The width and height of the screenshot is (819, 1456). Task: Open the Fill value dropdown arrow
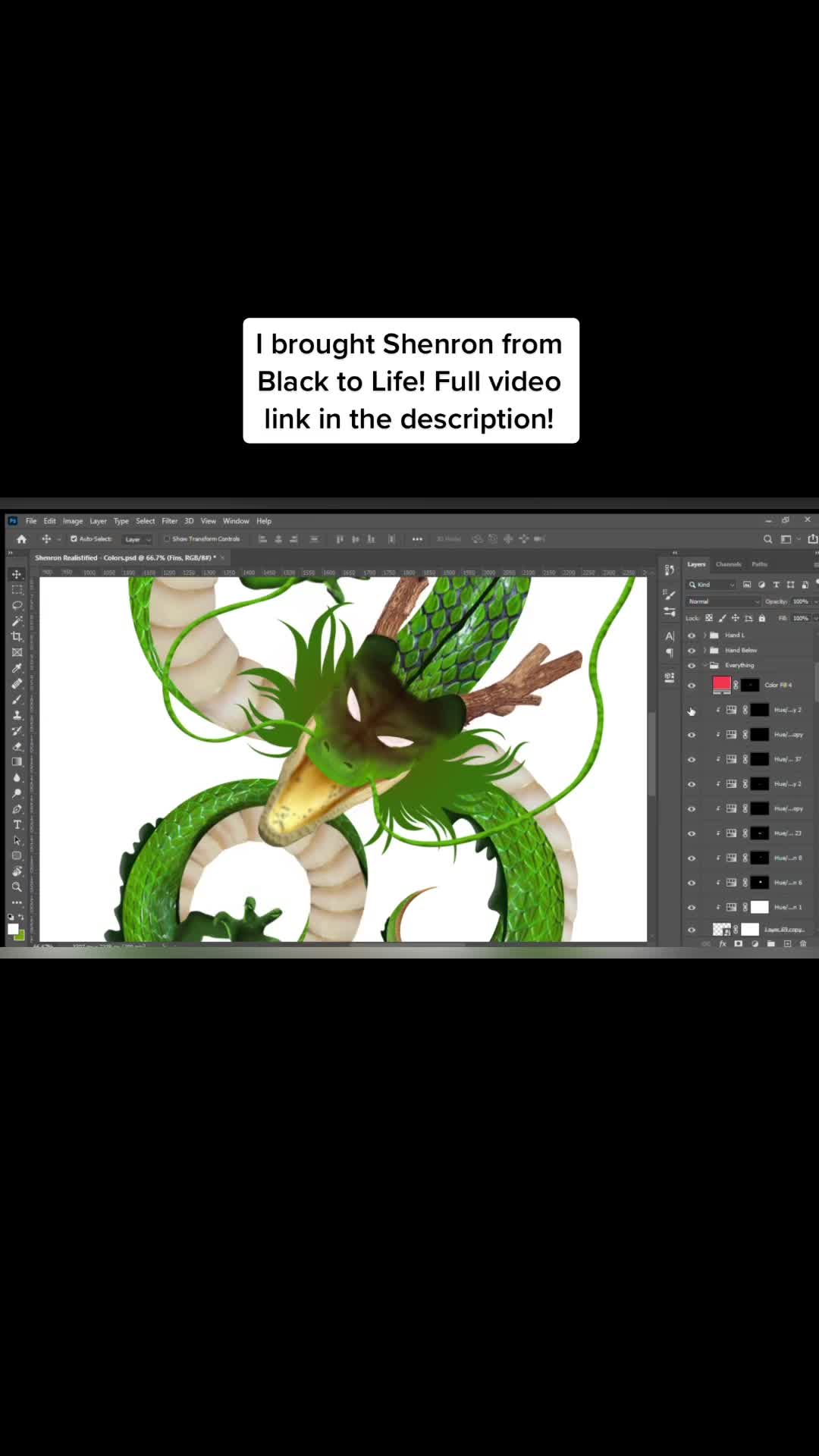pos(815,618)
